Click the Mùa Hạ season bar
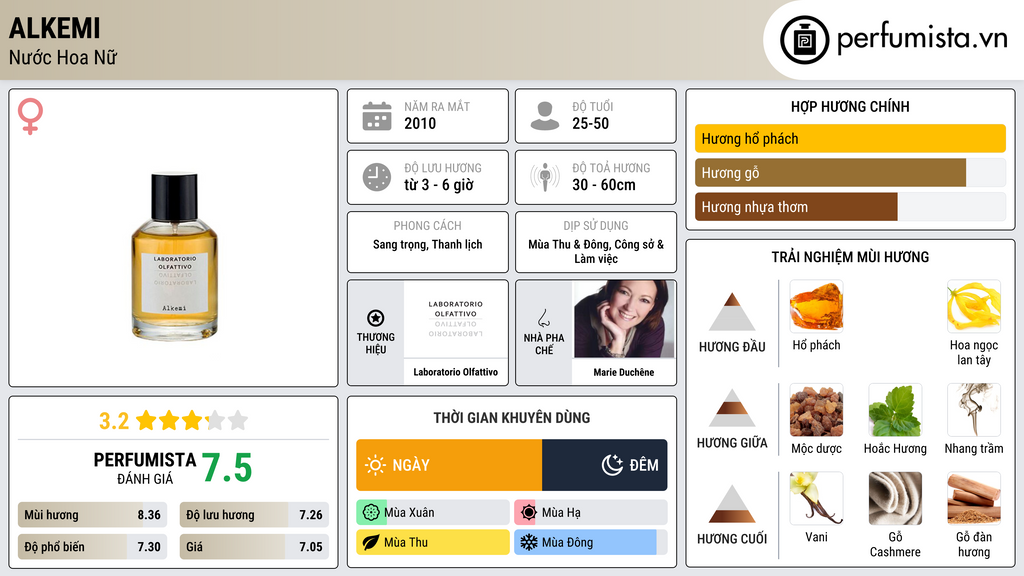The height and width of the screenshot is (576, 1024). tap(590, 513)
